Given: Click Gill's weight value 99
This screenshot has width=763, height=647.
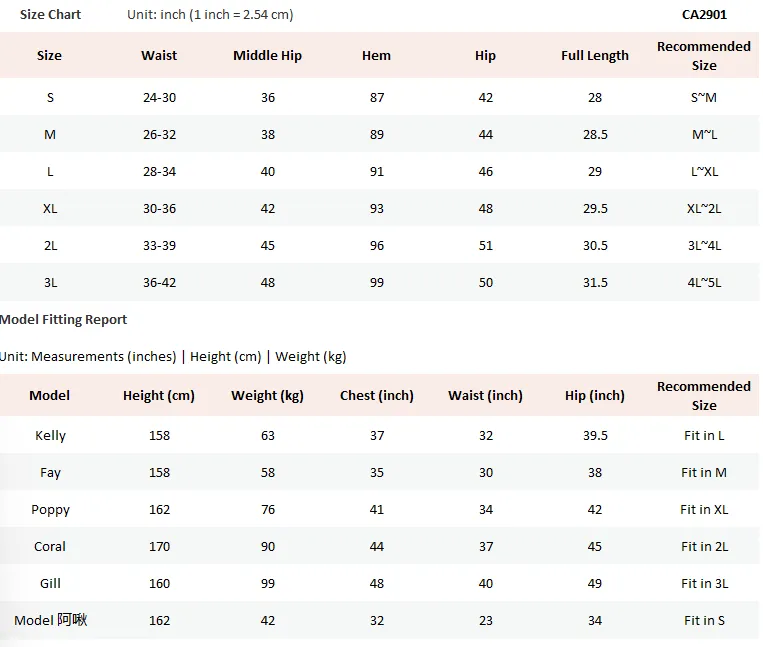Looking at the screenshot, I should pos(268,584).
